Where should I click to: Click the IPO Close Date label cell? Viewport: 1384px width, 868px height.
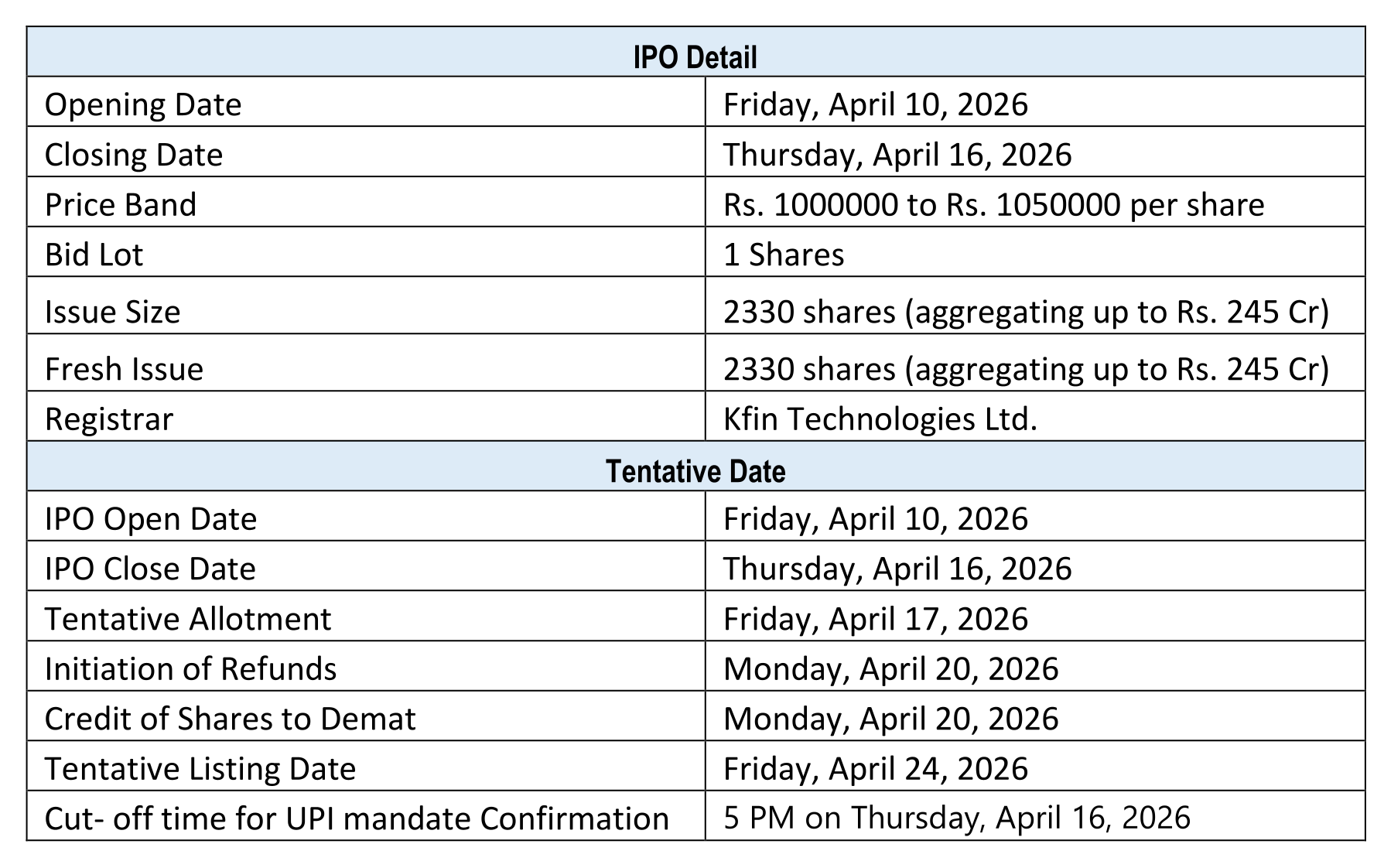[x=150, y=569]
